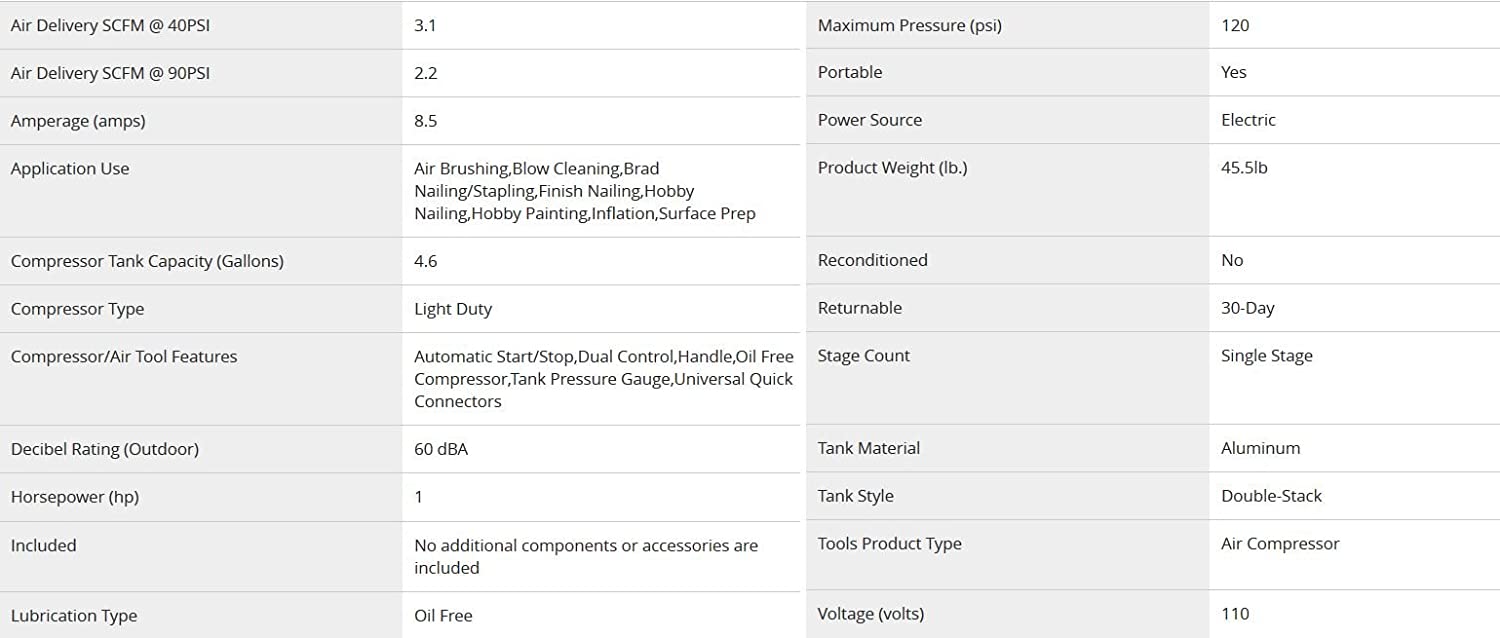Click the Compressor Tank Capacity (Gallons) label
The height and width of the screenshot is (638, 1500).
click(x=147, y=261)
